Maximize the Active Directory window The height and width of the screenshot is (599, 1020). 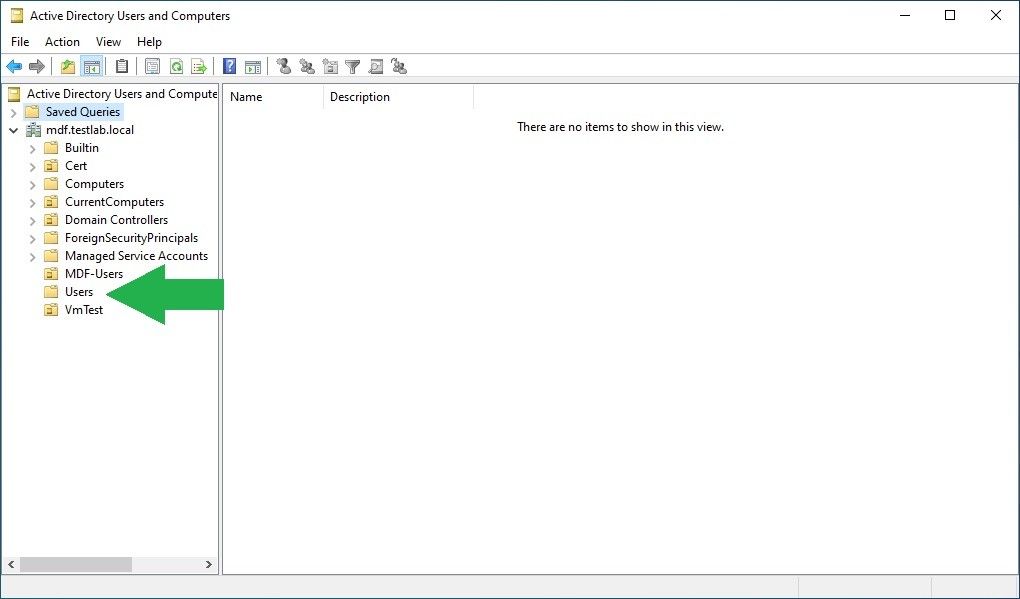tap(950, 16)
